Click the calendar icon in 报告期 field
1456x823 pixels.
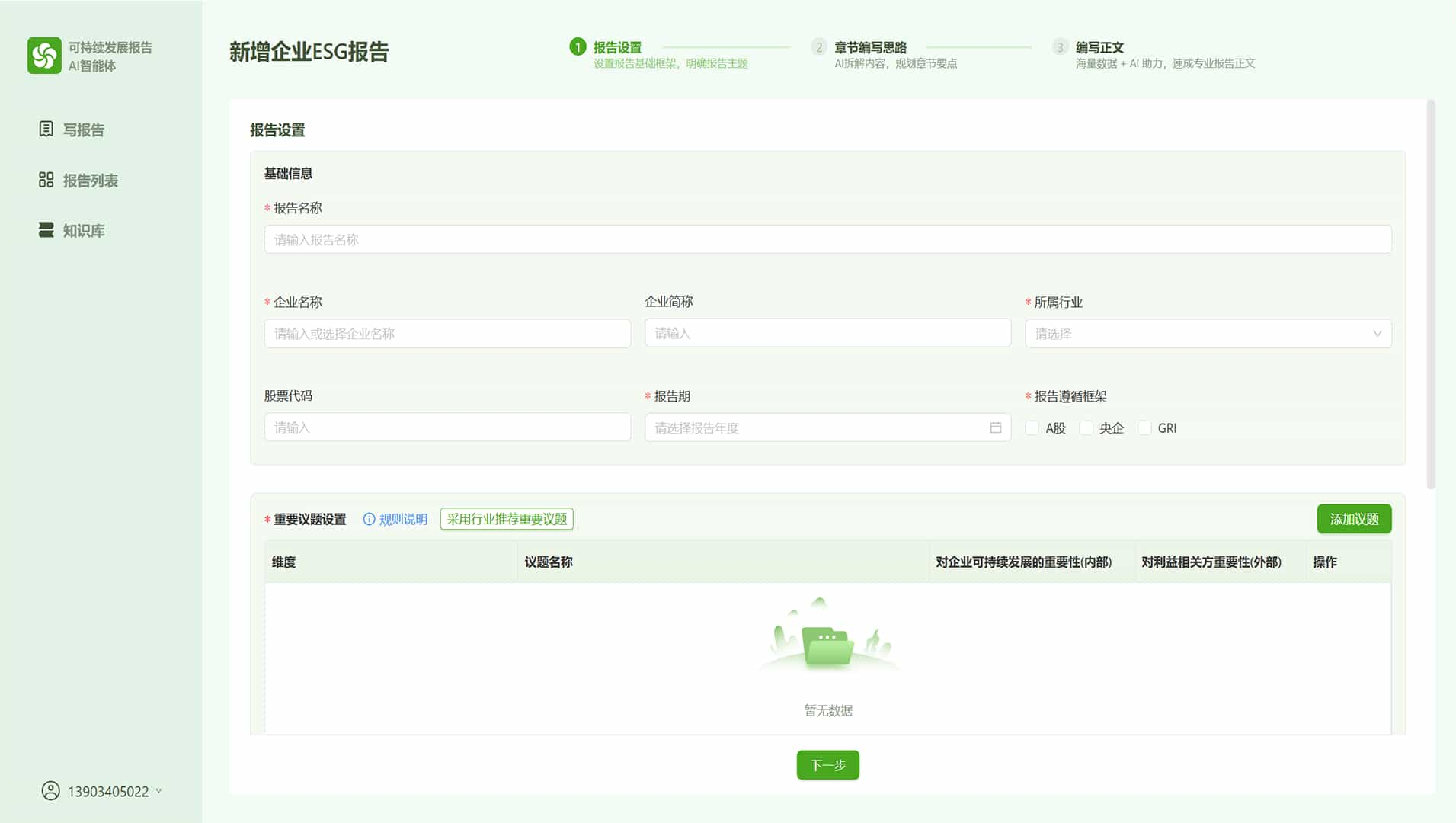tap(995, 428)
